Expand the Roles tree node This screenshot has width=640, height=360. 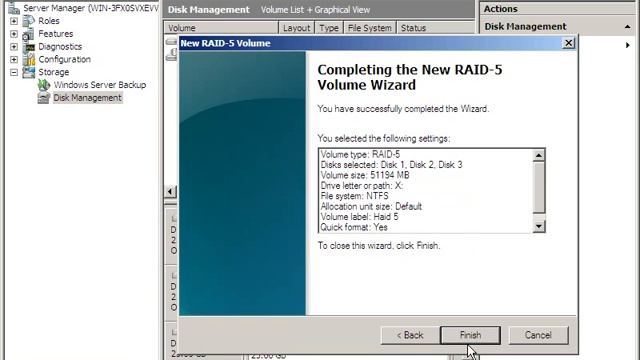[14, 21]
